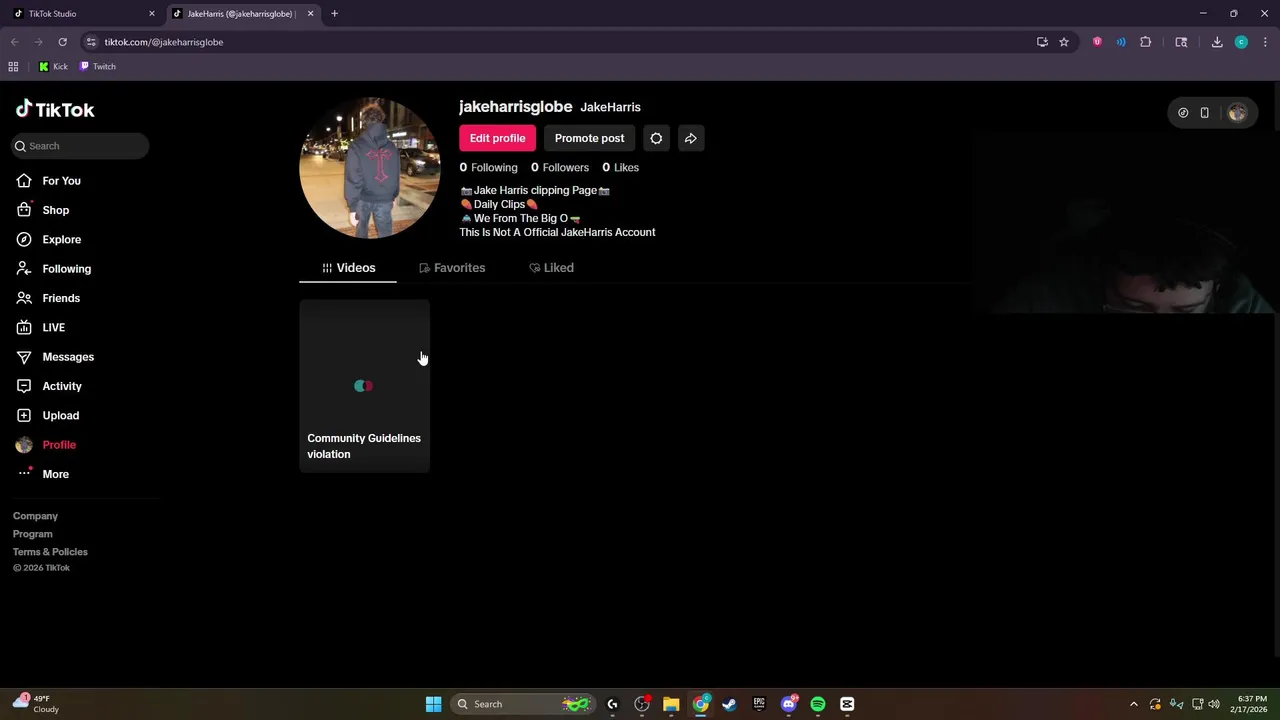Switch to the Videos tab
Image resolution: width=1280 pixels, height=720 pixels.
(348, 268)
